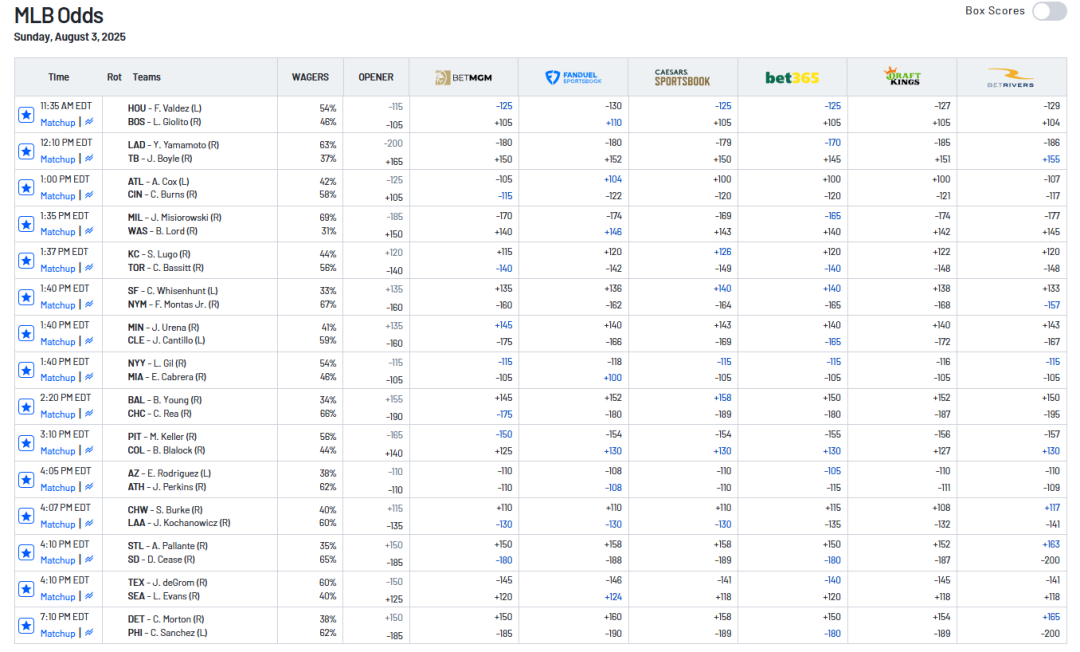Click the DraftKings logo header
Image resolution: width=1080 pixels, height=652 pixels.
(902, 76)
